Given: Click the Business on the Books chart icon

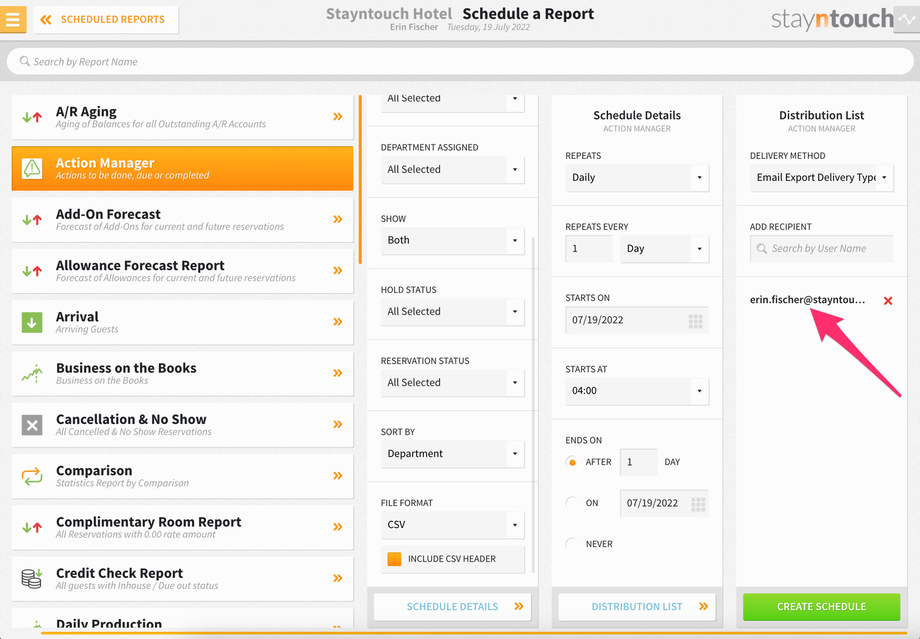Looking at the screenshot, I should pos(32,373).
